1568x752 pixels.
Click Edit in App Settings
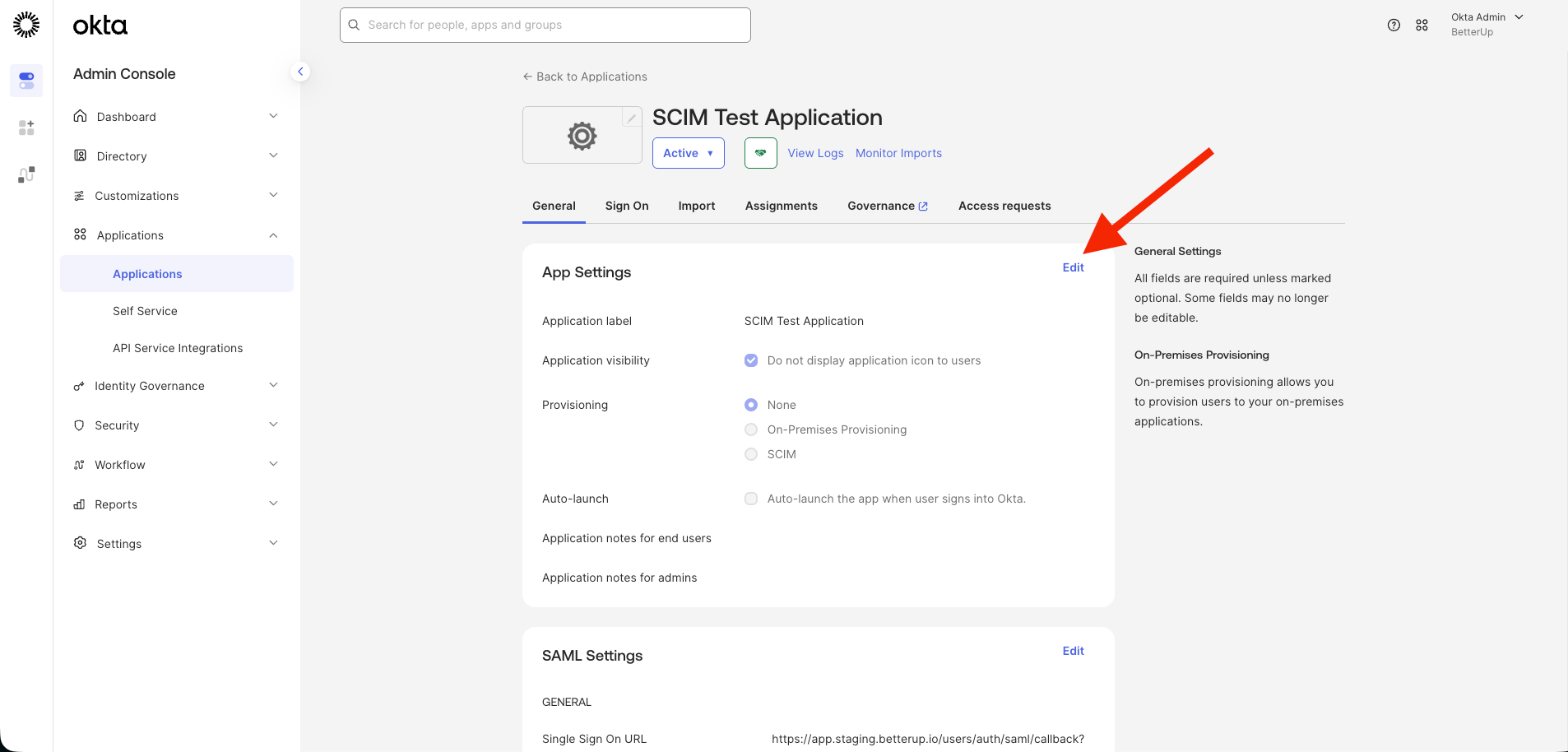click(x=1073, y=267)
